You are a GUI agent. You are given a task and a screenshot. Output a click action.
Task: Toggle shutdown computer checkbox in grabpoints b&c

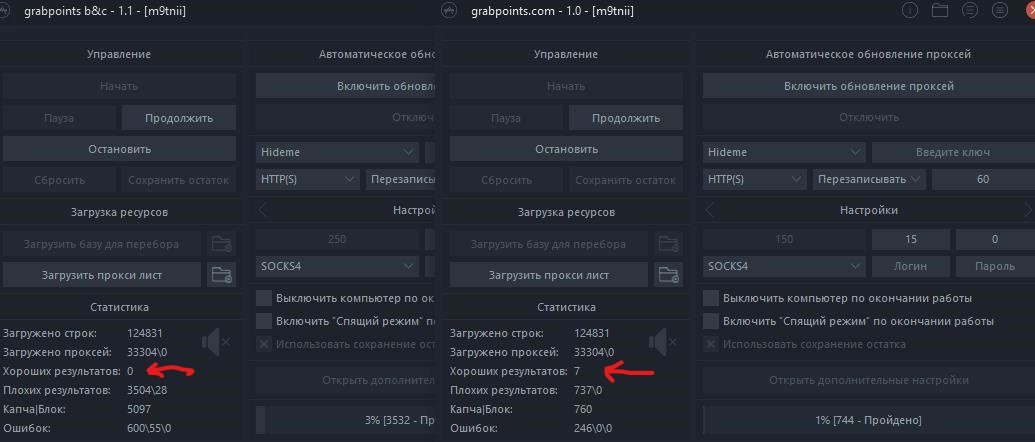pyautogui.click(x=264, y=298)
